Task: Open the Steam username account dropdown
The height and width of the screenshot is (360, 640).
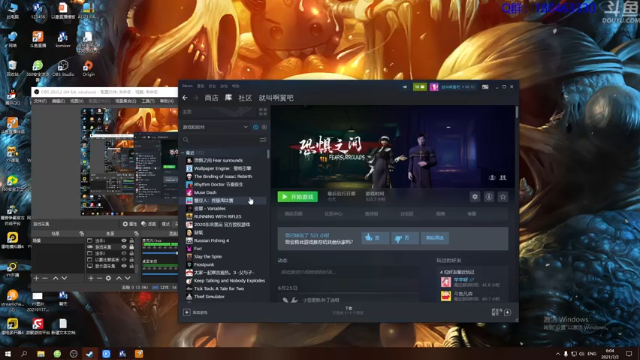Action: click(x=458, y=87)
